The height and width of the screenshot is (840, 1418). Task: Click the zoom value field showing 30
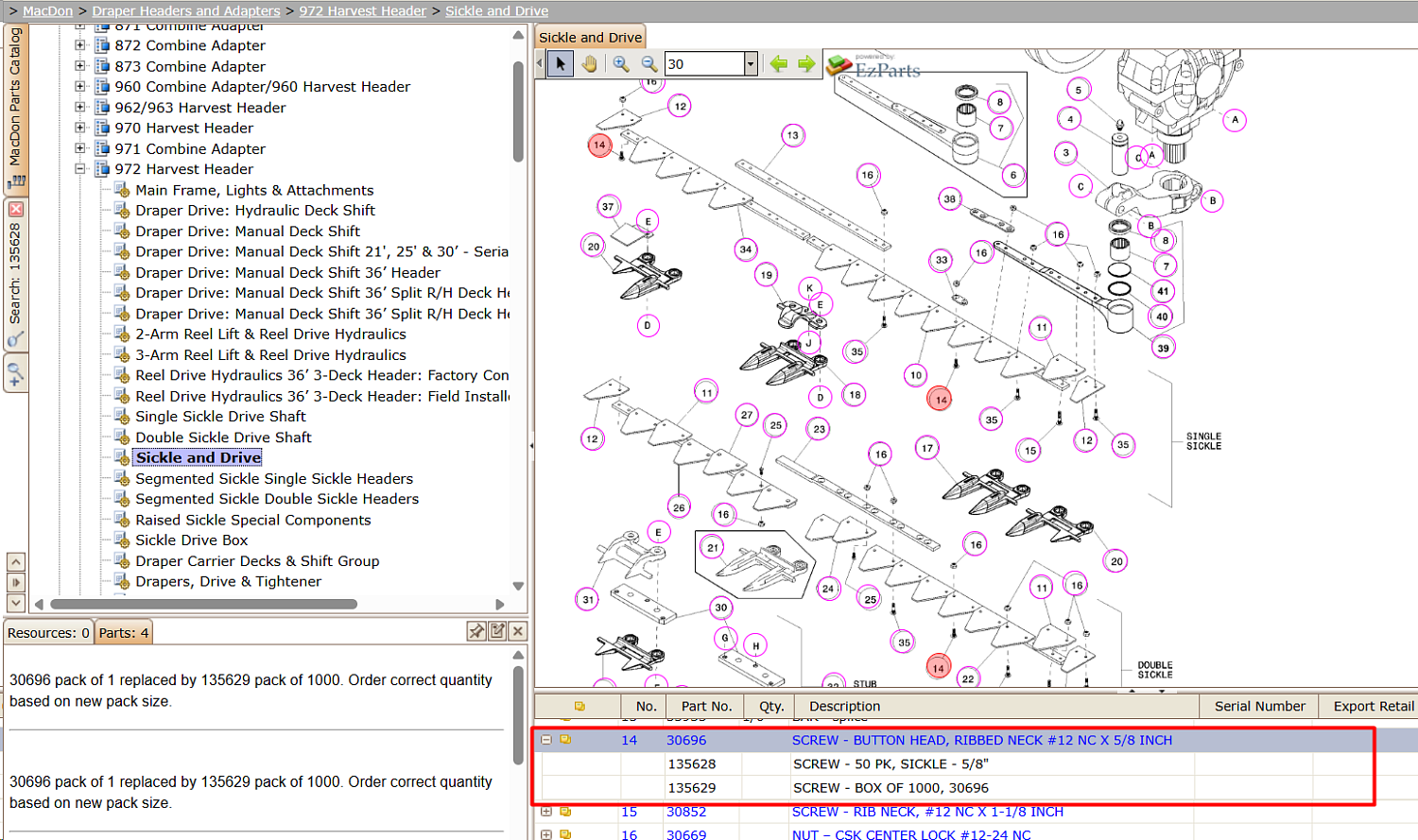point(704,64)
